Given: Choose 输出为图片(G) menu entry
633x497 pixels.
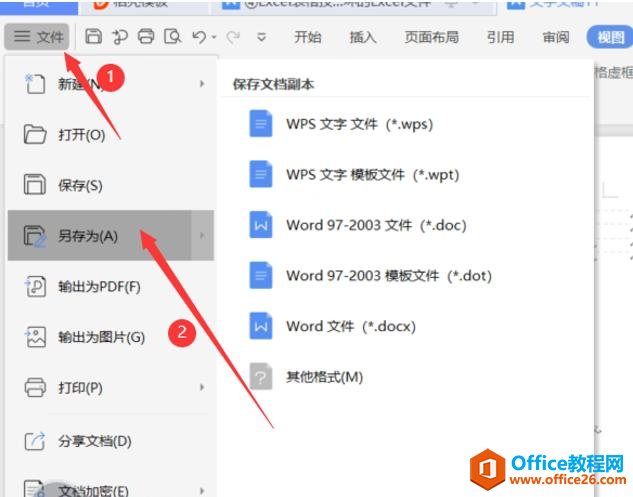Looking at the screenshot, I should click(x=111, y=337).
